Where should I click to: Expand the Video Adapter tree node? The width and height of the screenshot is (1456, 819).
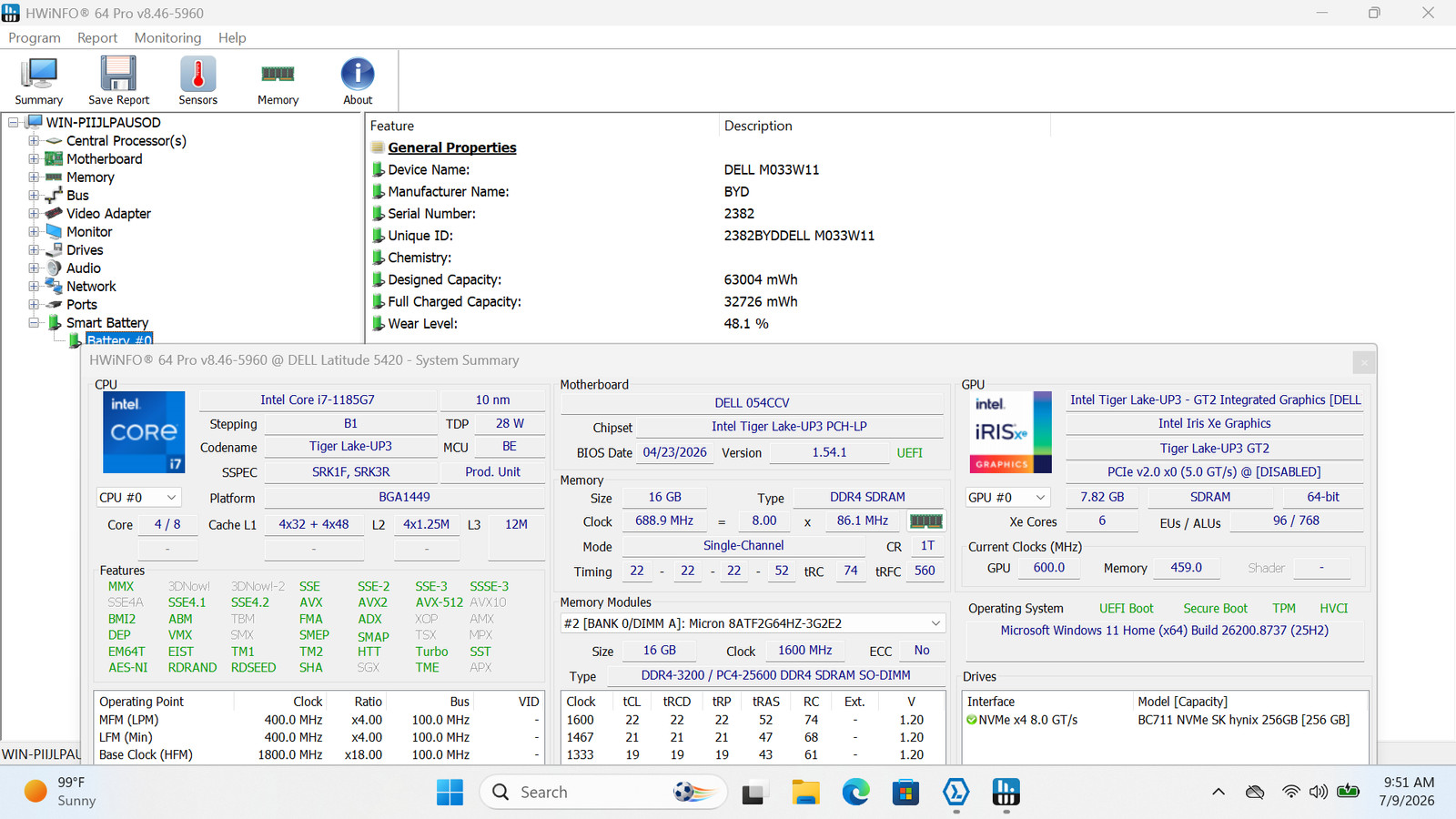tap(34, 214)
